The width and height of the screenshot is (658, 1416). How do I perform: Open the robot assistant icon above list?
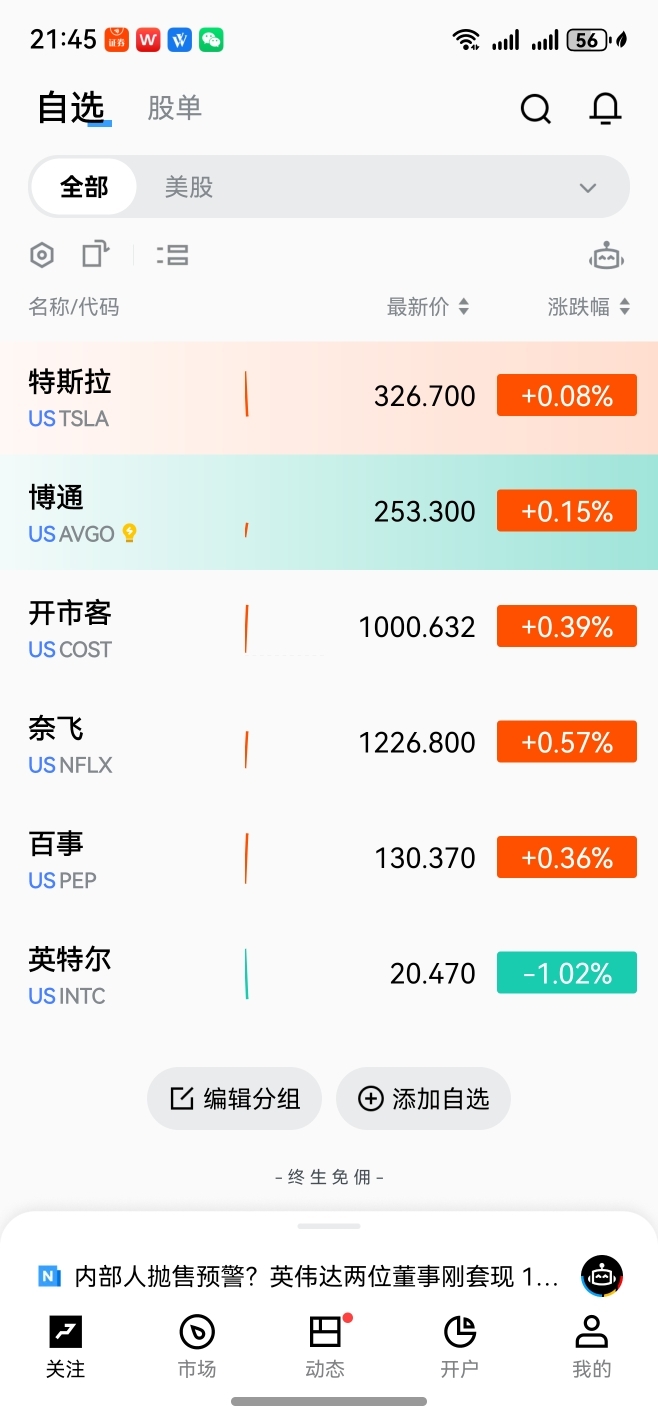click(607, 256)
